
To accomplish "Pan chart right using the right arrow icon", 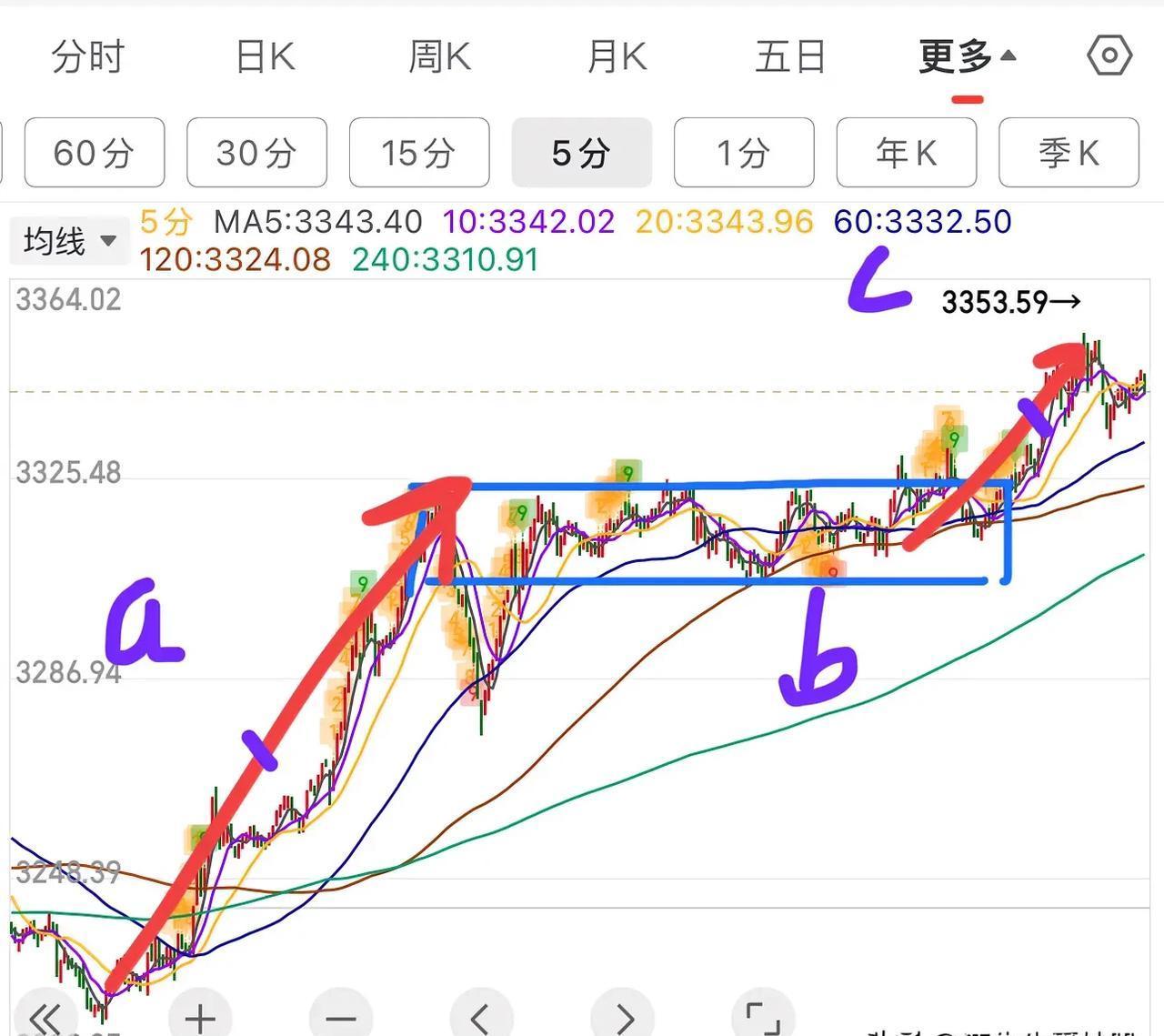I will click(623, 1016).
